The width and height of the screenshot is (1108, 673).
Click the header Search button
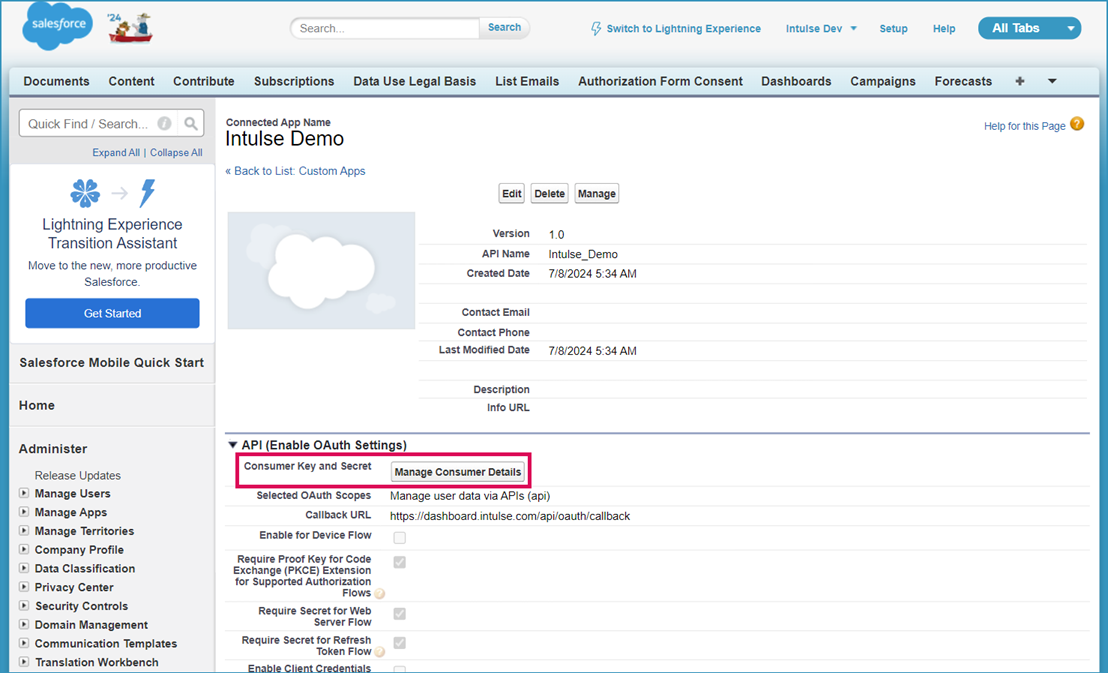[505, 28]
